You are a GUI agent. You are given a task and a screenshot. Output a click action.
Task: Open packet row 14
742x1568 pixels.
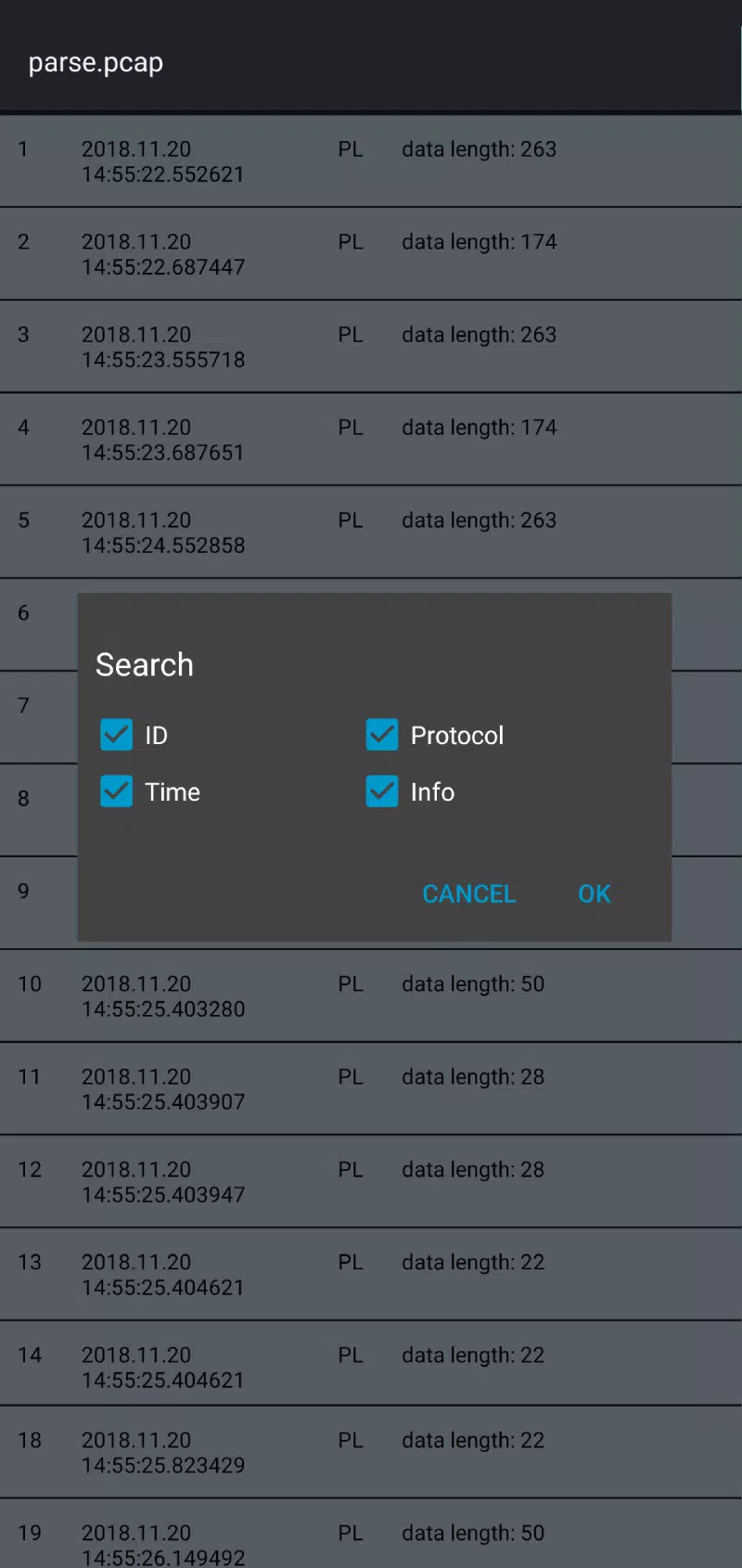[x=371, y=1364]
